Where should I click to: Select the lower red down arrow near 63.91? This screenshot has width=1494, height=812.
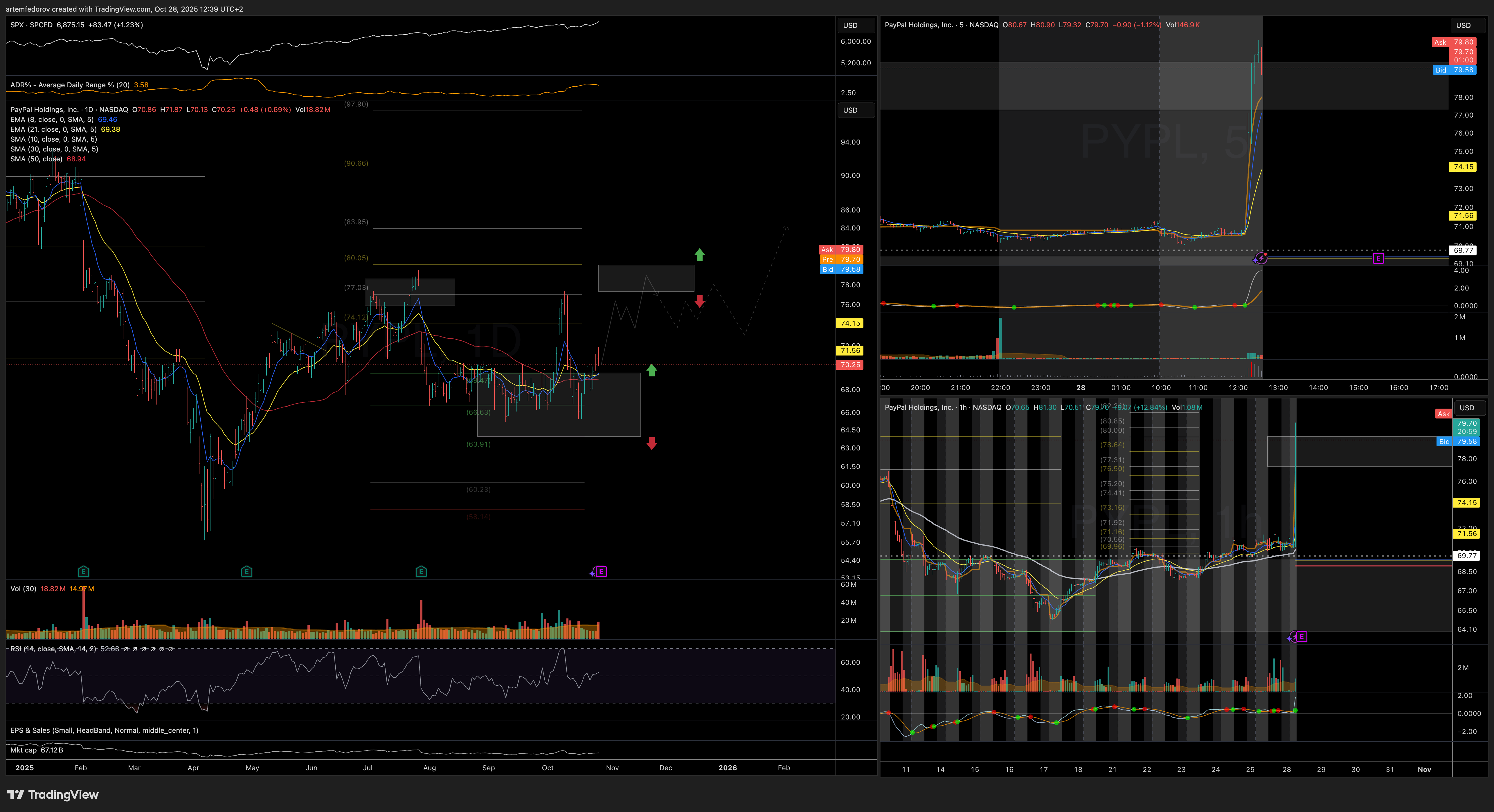pyautogui.click(x=651, y=443)
